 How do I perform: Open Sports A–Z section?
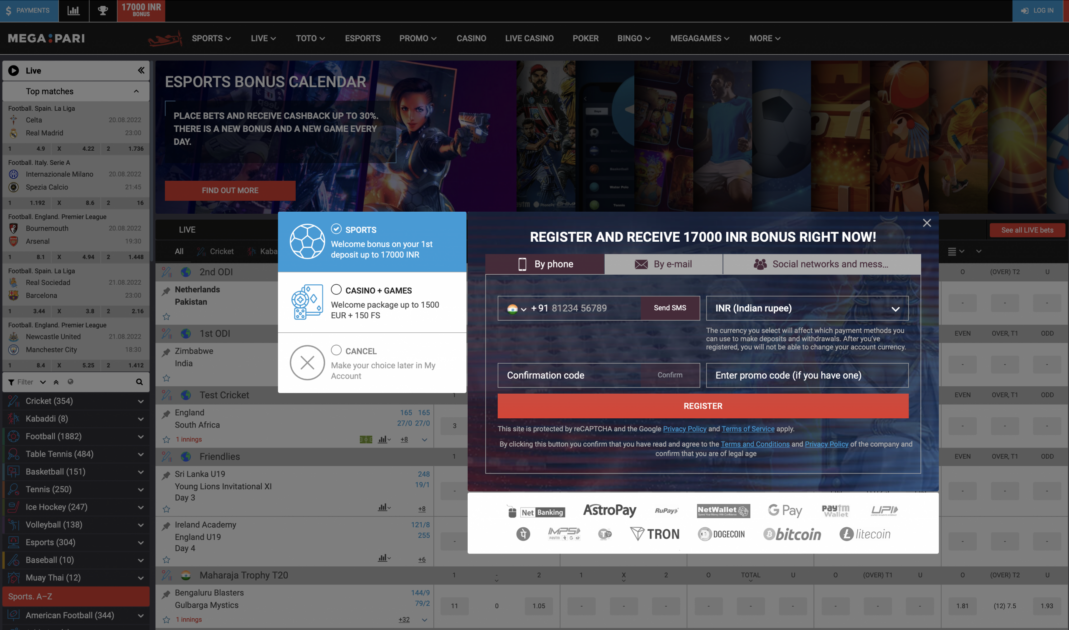tap(76, 597)
